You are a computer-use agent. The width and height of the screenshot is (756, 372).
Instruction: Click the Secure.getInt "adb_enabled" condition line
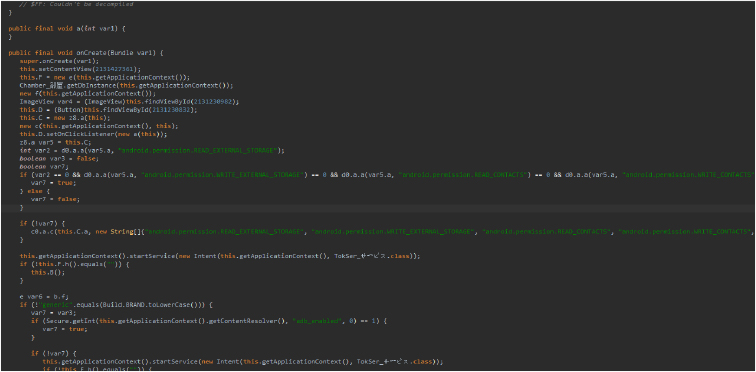209,322
